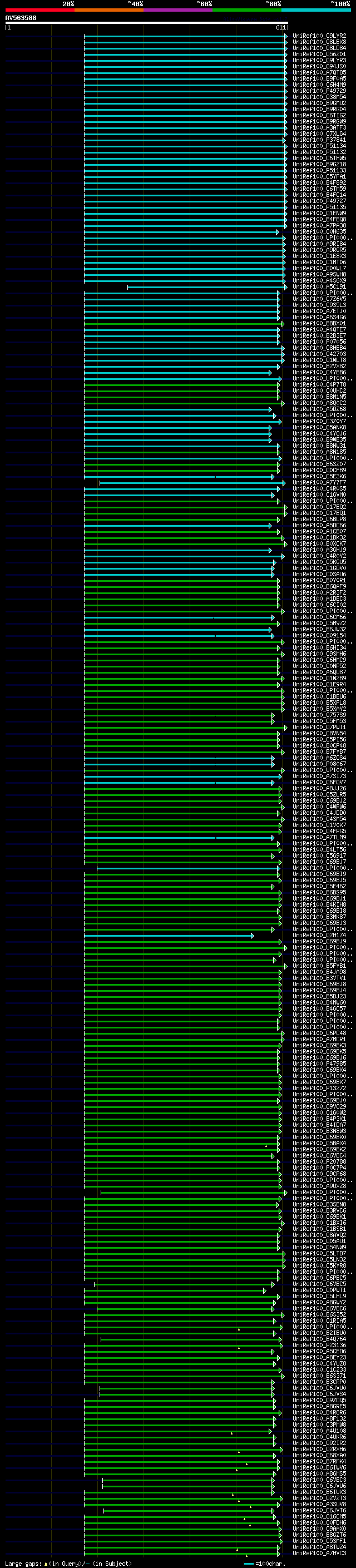Click the white query sequence bar
The width and height of the screenshot is (356, 1568).
(x=147, y=23)
